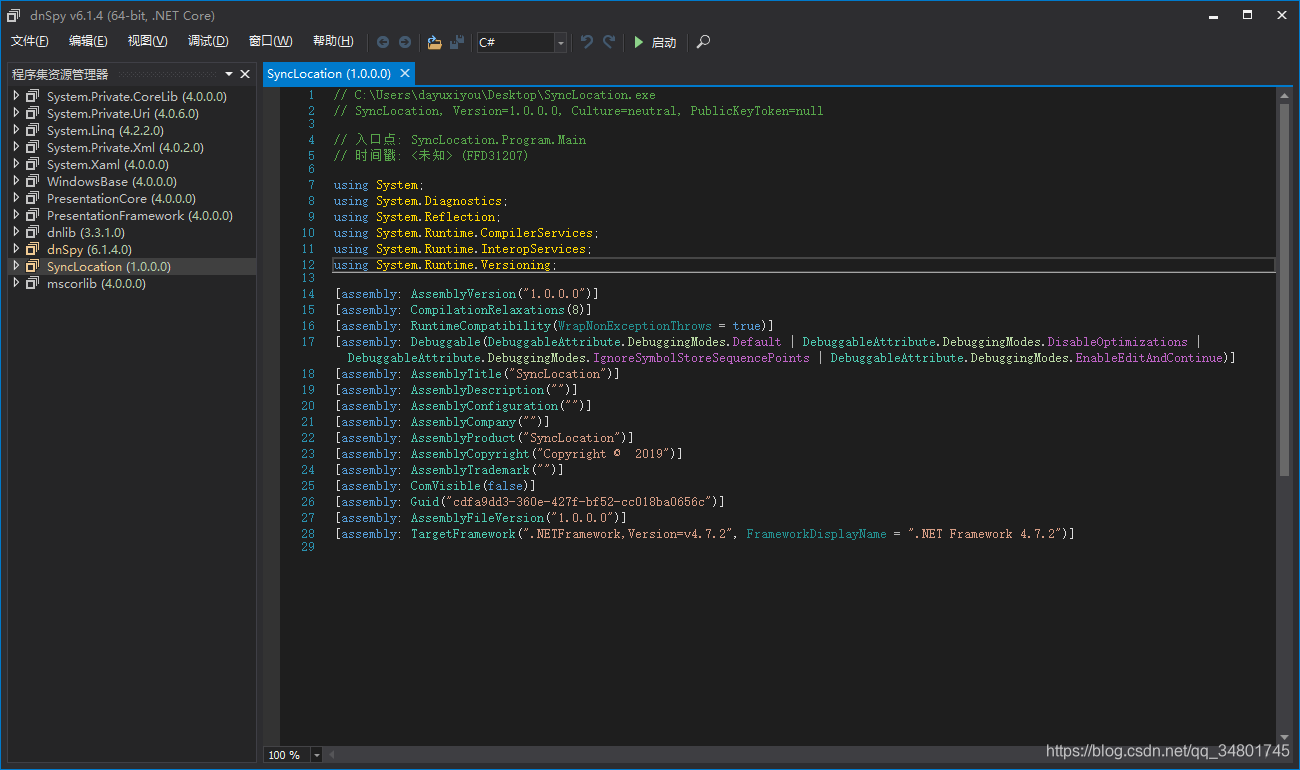Expand System.Private.CoreLib node

(x=16, y=96)
